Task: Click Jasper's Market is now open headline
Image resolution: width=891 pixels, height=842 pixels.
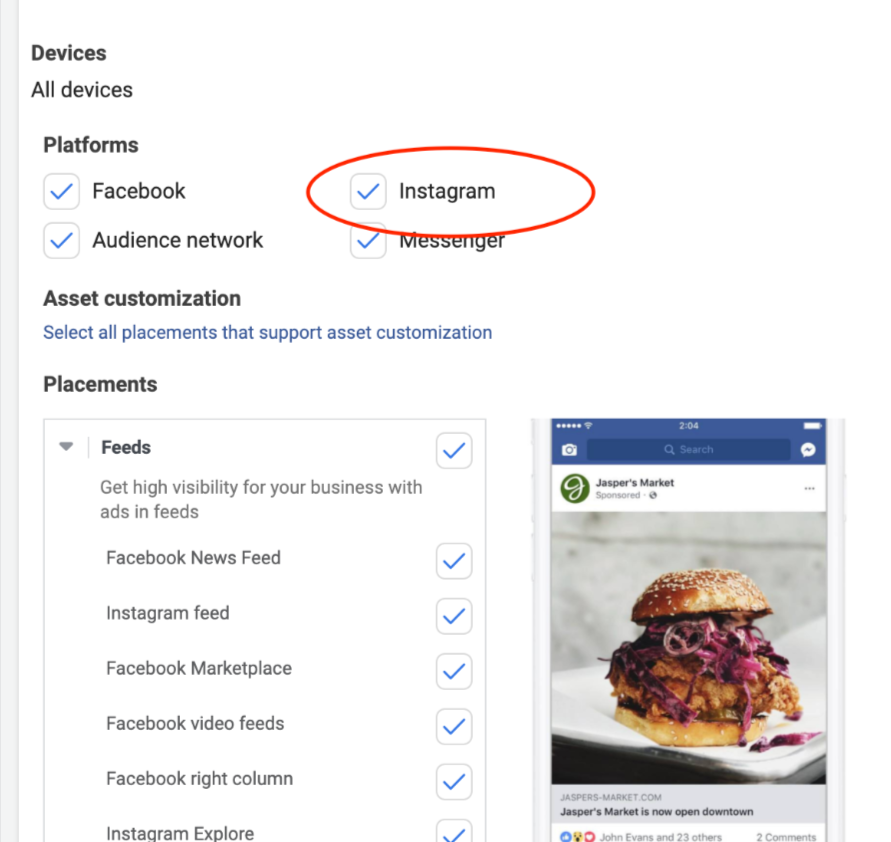Action: pos(657,812)
